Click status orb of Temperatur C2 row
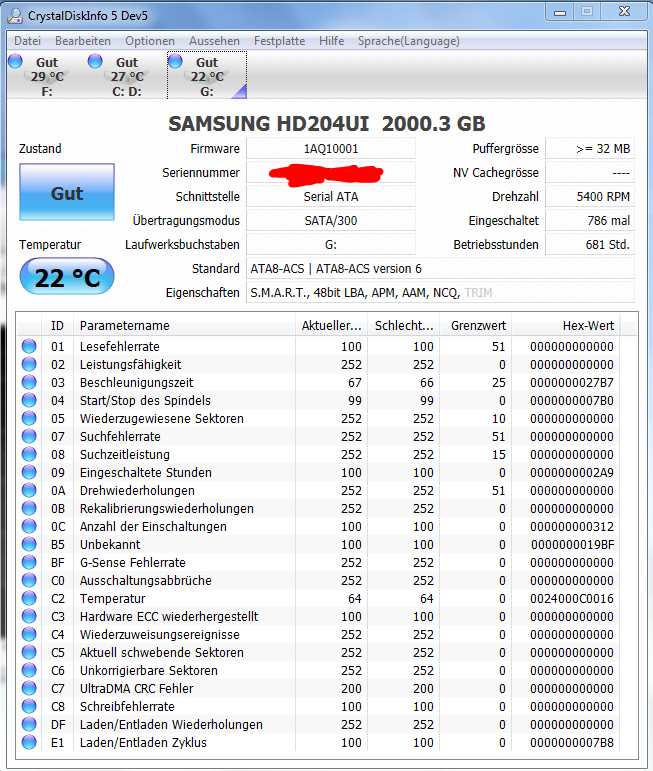 coord(29,598)
